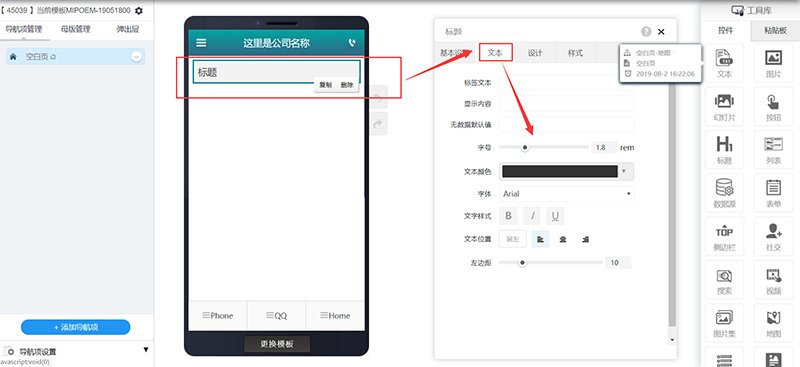Click the settings gear beside template name

(x=139, y=11)
